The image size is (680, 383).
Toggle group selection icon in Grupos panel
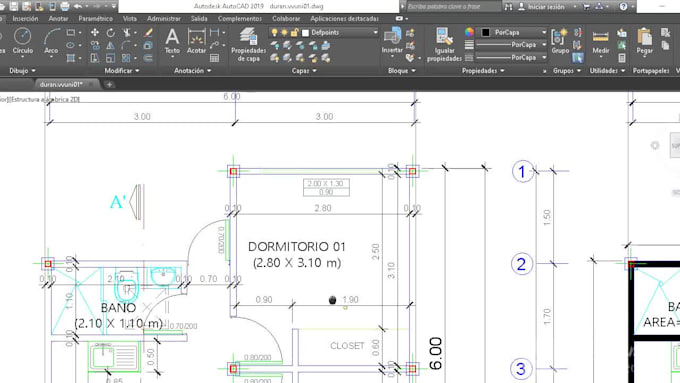[x=577, y=58]
